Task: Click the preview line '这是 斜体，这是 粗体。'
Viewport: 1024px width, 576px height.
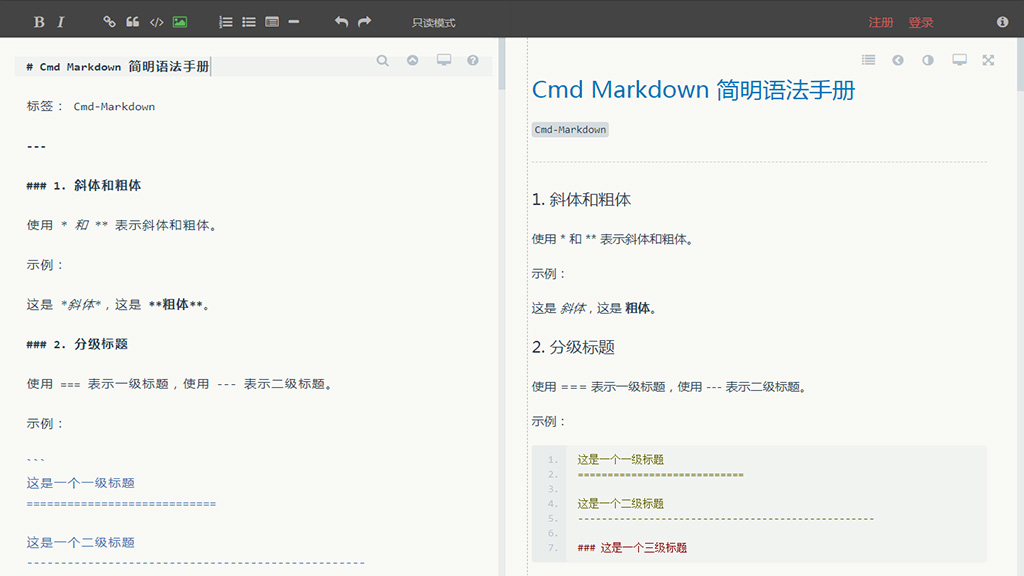Action: pyautogui.click(x=594, y=308)
